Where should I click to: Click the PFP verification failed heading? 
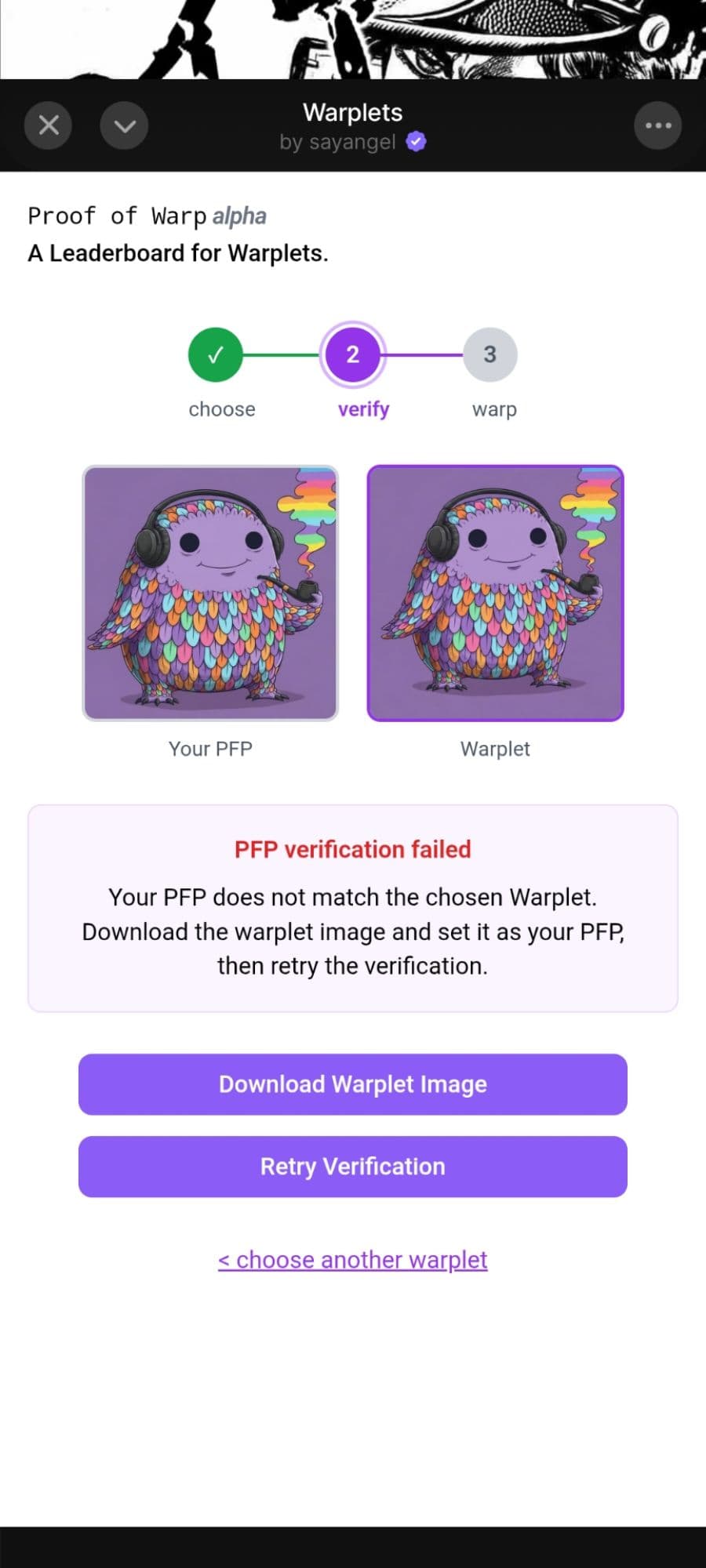[x=353, y=849]
